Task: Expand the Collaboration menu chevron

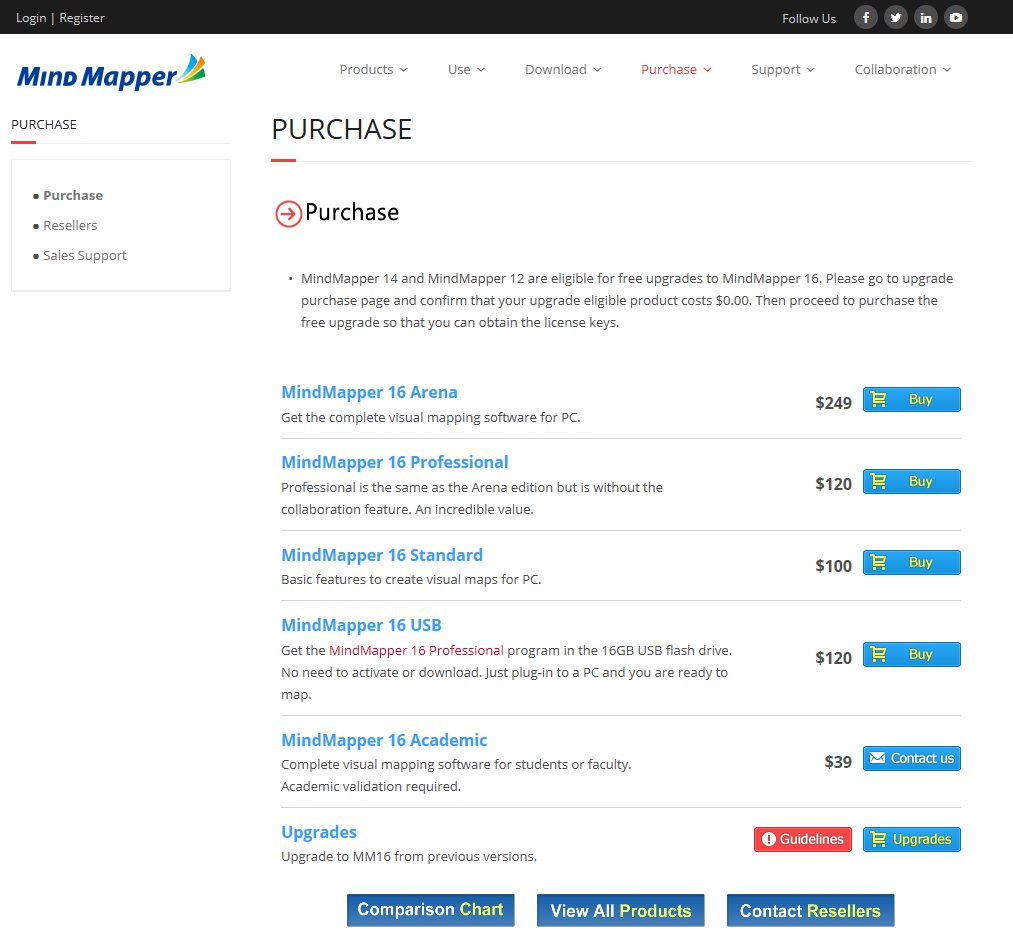Action: click(946, 70)
